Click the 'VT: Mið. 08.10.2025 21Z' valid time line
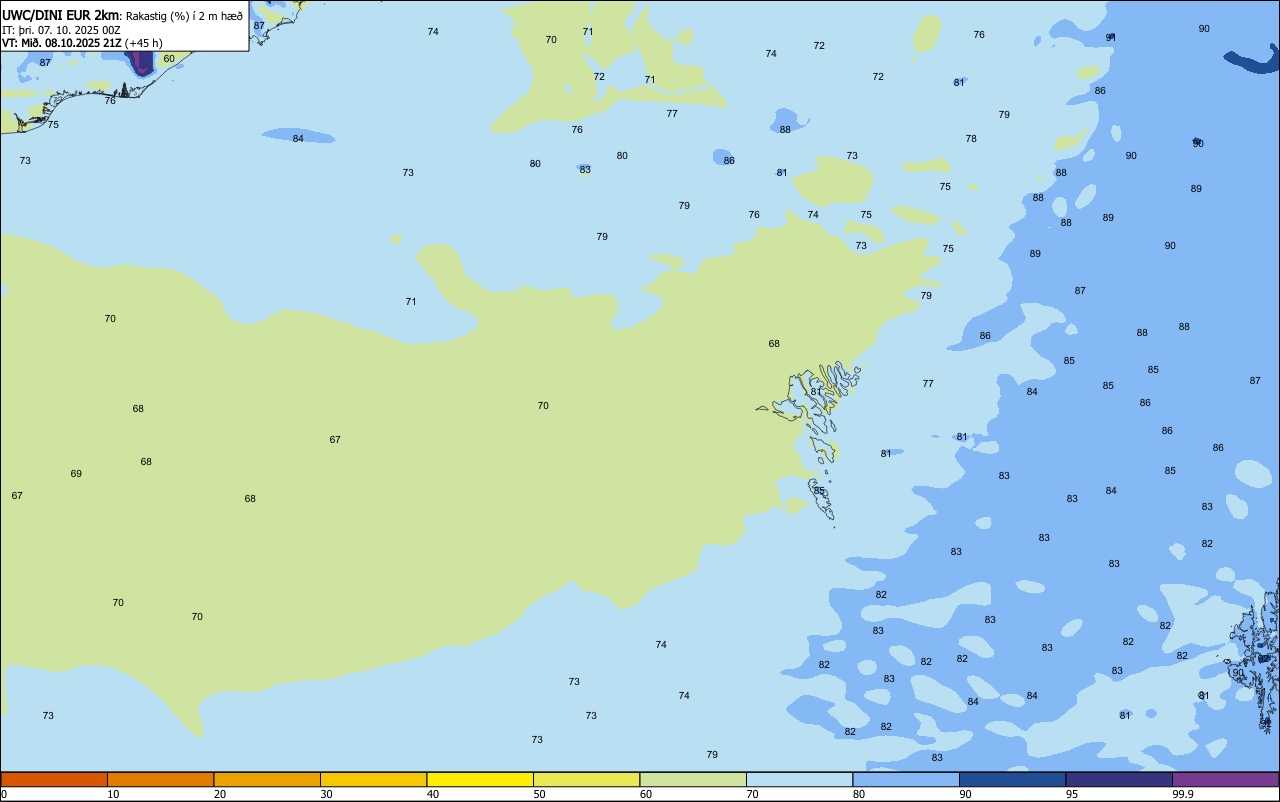Screen dimensions: 1280x802 click(x=62, y=43)
